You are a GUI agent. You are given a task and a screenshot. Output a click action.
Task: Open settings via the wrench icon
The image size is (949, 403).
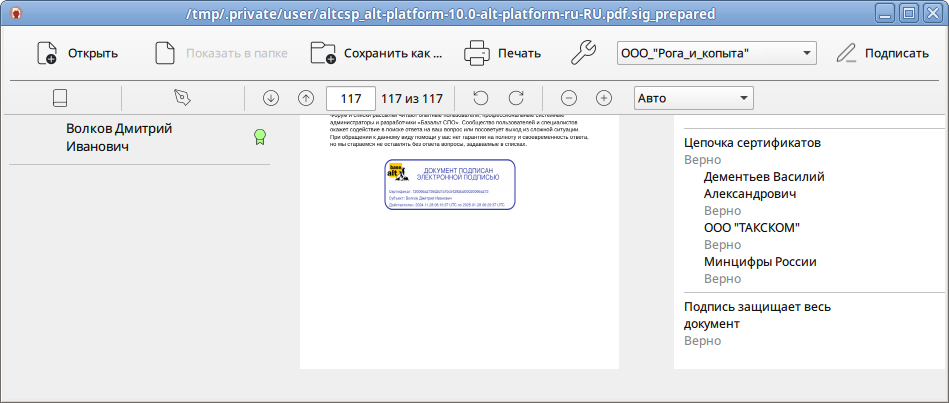coord(584,53)
